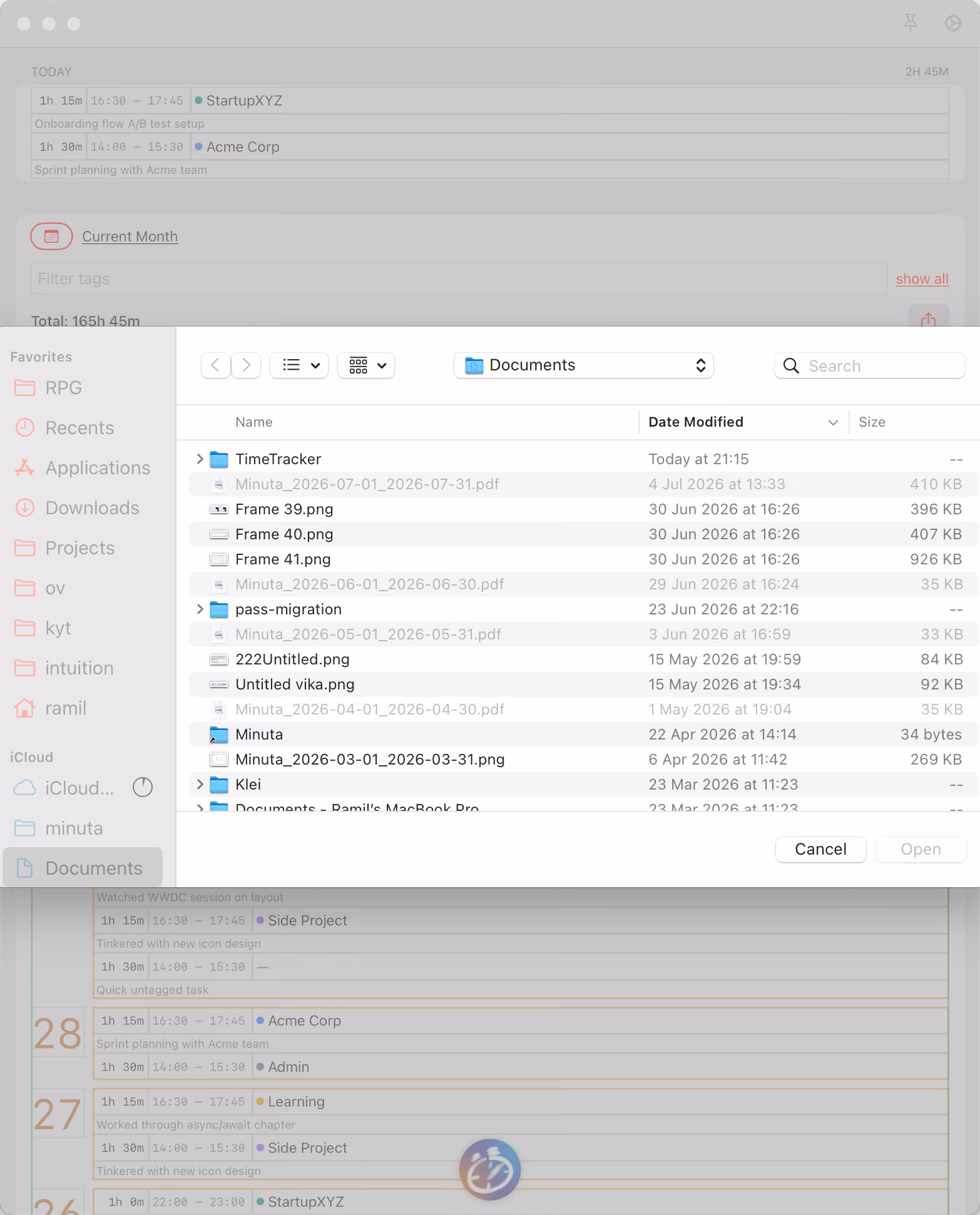
Task: Click the pin window icon in title bar
Action: 911,23
